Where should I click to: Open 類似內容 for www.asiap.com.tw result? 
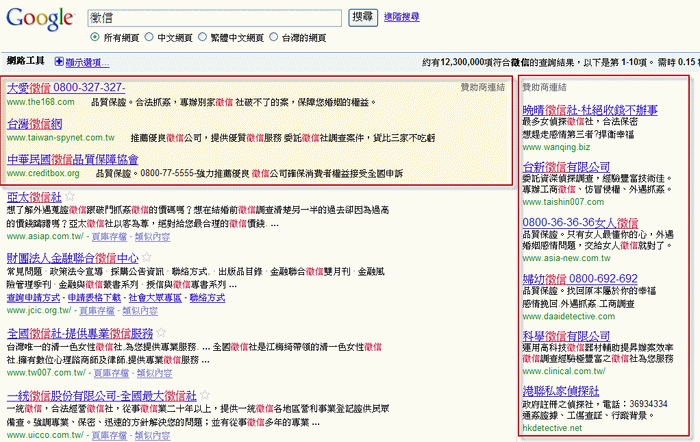(x=152, y=237)
